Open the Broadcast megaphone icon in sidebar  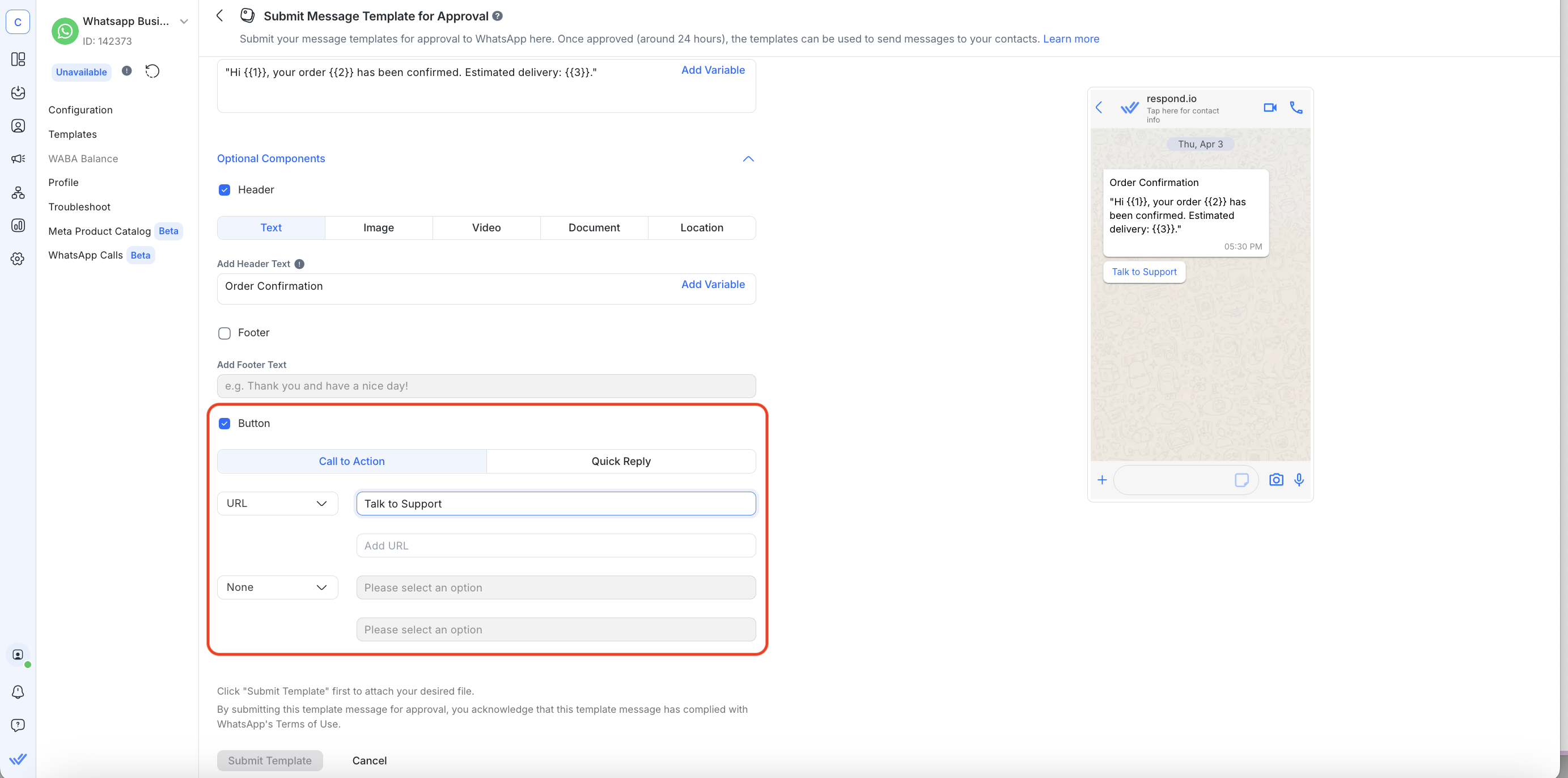pos(18,158)
